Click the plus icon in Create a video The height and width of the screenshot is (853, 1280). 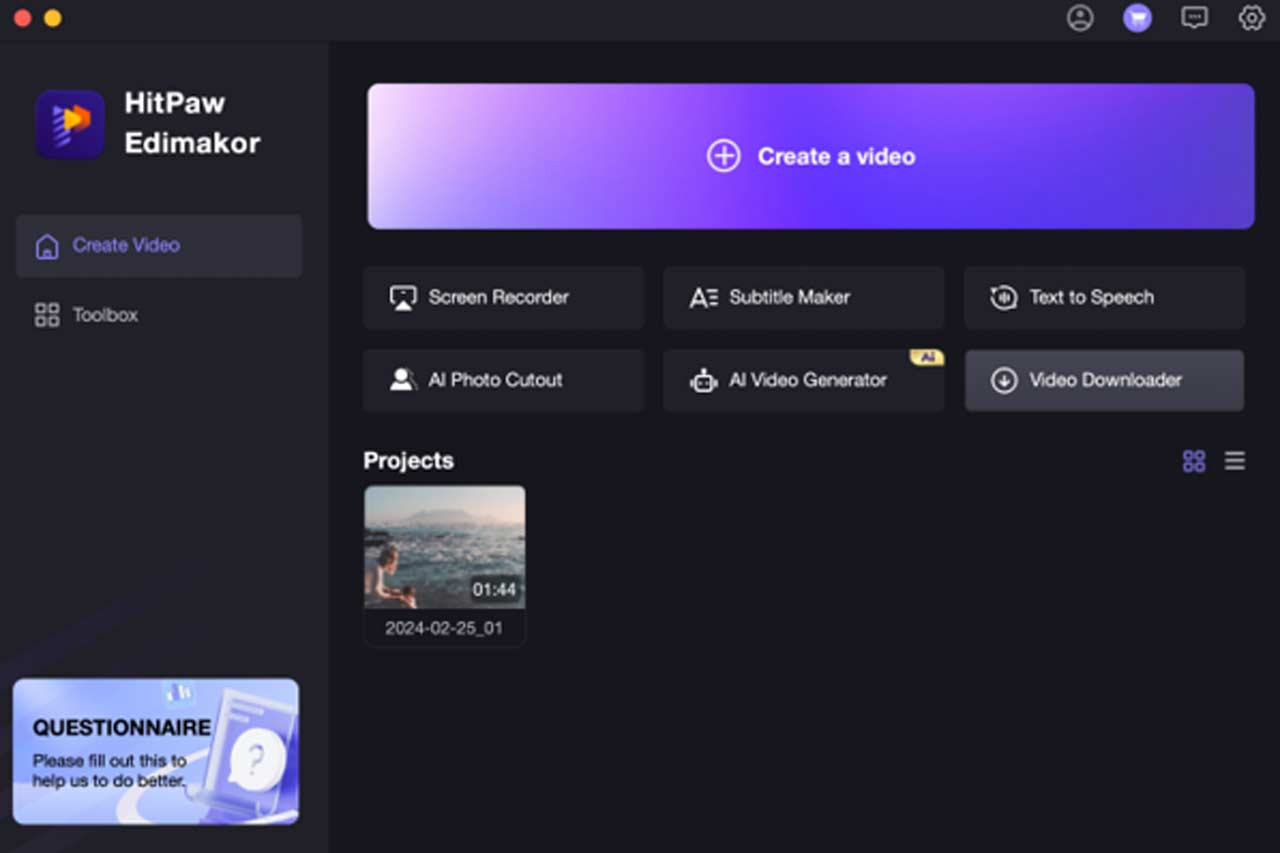723,157
